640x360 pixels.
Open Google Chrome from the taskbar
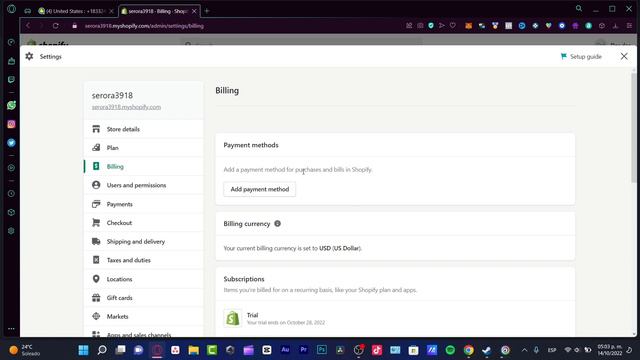click(469, 350)
